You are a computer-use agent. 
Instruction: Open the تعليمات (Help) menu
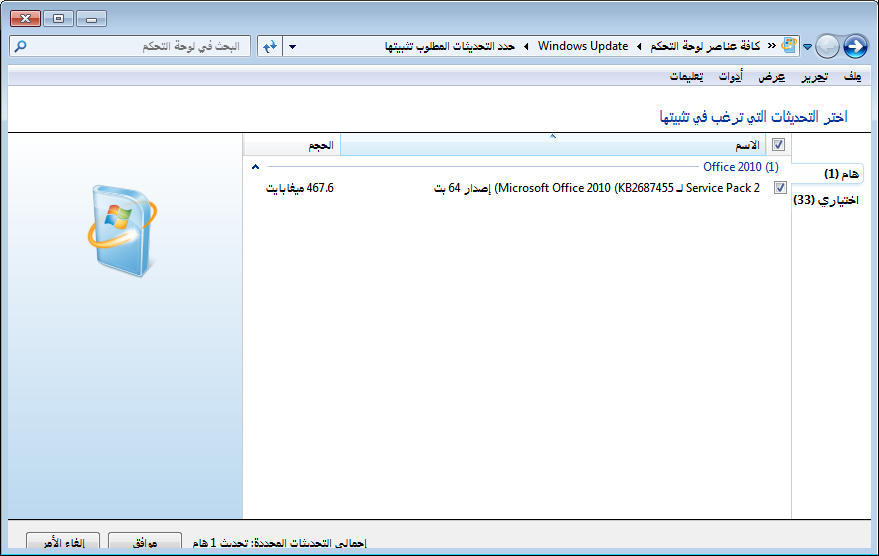point(686,77)
